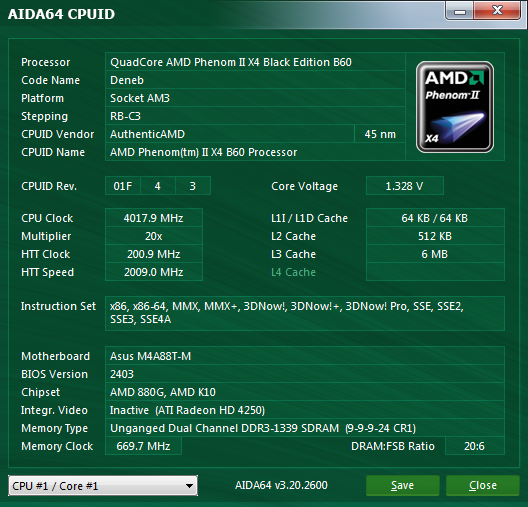This screenshot has height=507, width=528.
Task: Click the 'Core Voltage' label
Action: click(x=304, y=186)
